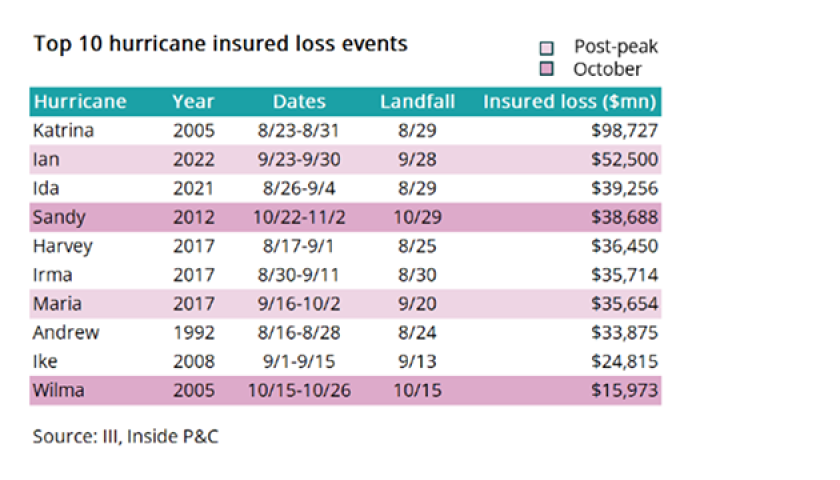Click the Wilma hurricane cell
This screenshot has width=840, height=480.
click(59, 390)
